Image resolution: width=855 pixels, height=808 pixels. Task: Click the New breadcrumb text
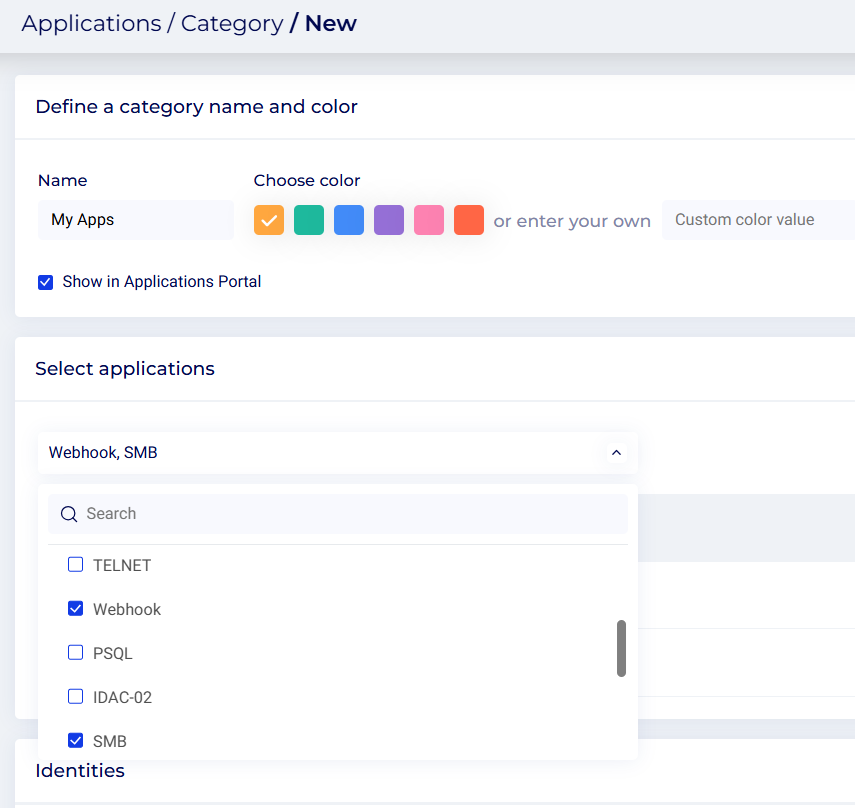coord(330,23)
